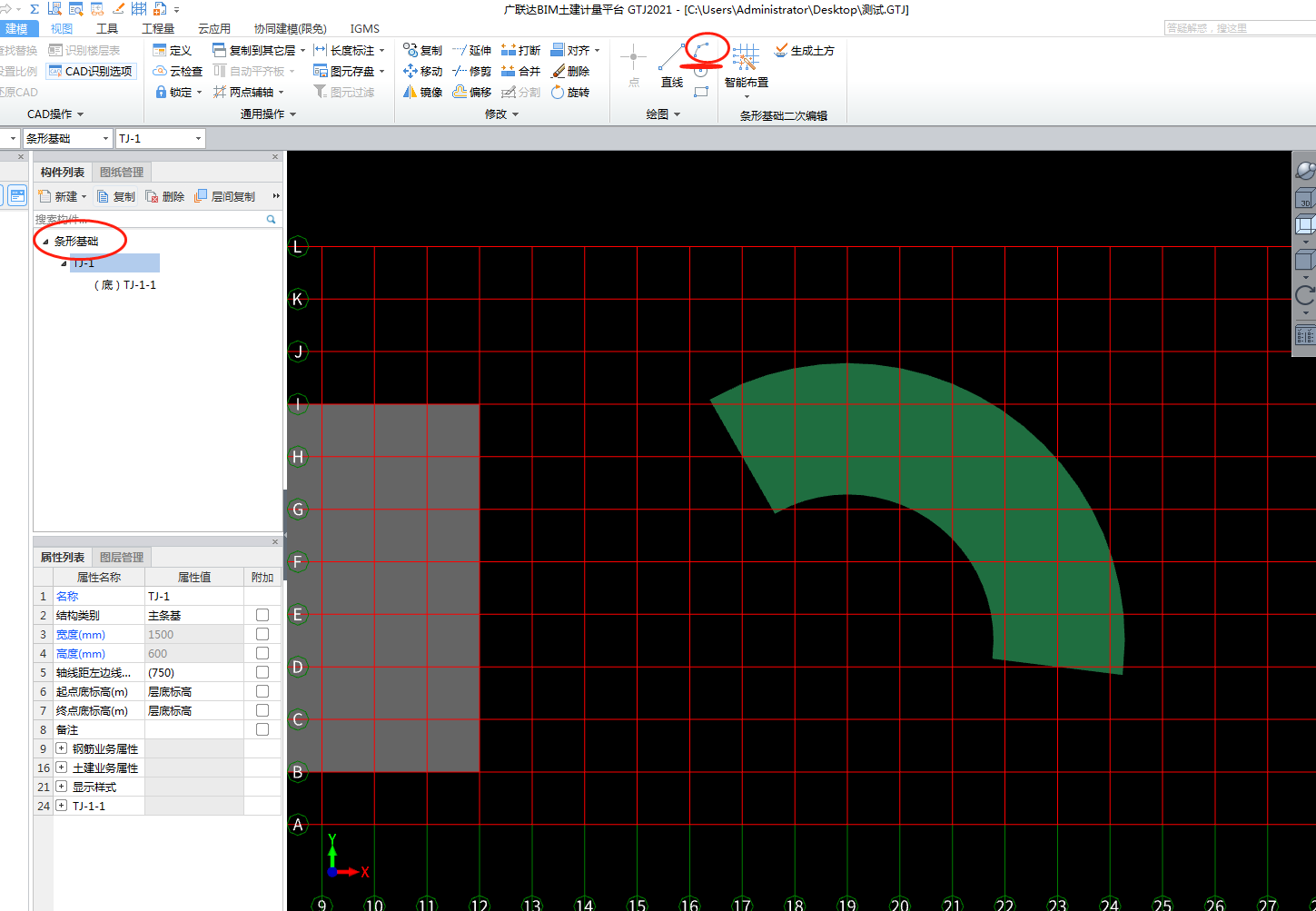Select the 修剪 trim tool

click(x=472, y=71)
